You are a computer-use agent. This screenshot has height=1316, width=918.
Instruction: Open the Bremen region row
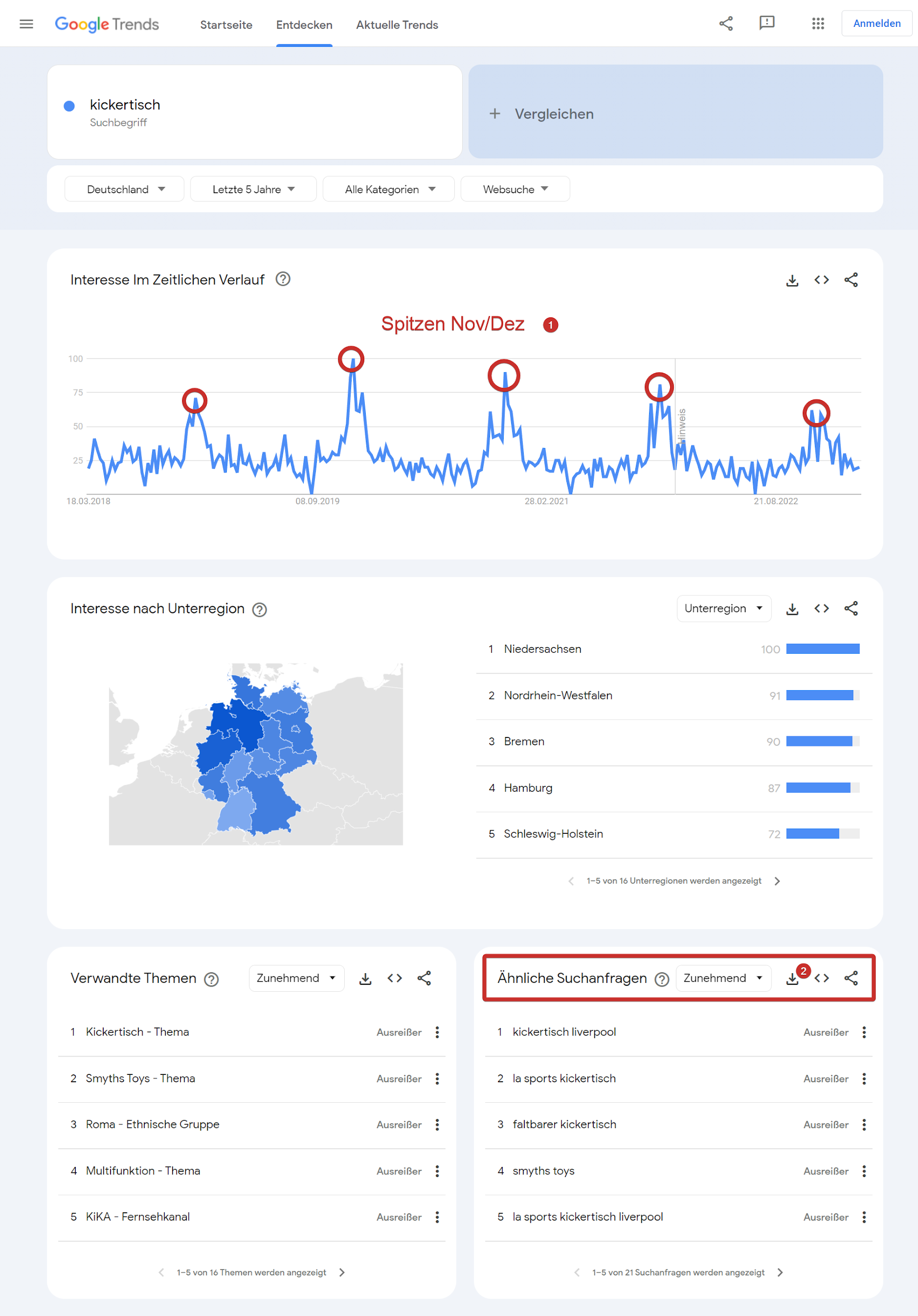tap(674, 741)
